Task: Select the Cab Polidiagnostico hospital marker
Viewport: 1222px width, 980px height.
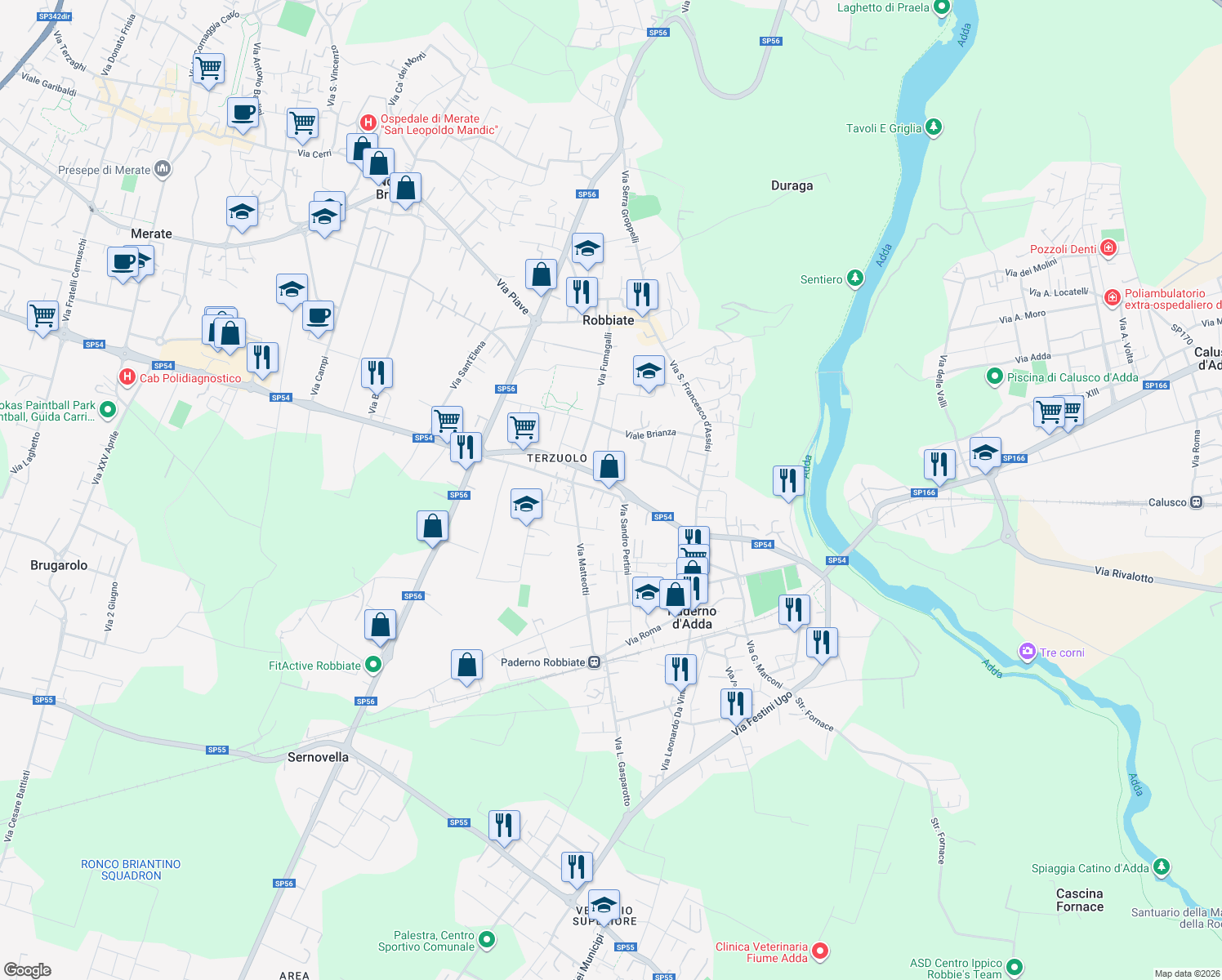Action: (127, 378)
